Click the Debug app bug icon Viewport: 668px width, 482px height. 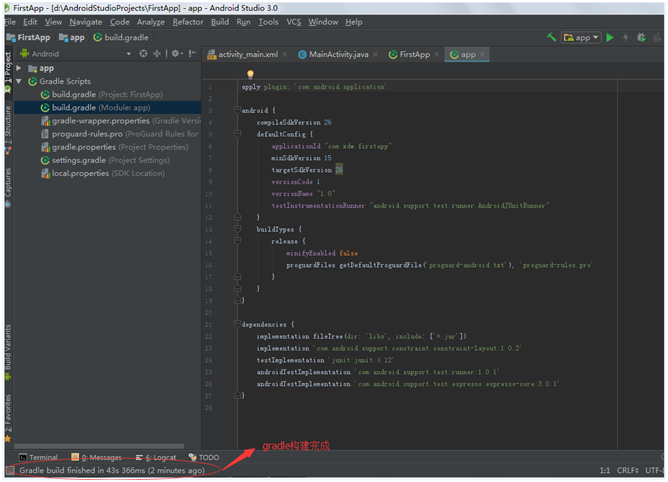coord(641,37)
